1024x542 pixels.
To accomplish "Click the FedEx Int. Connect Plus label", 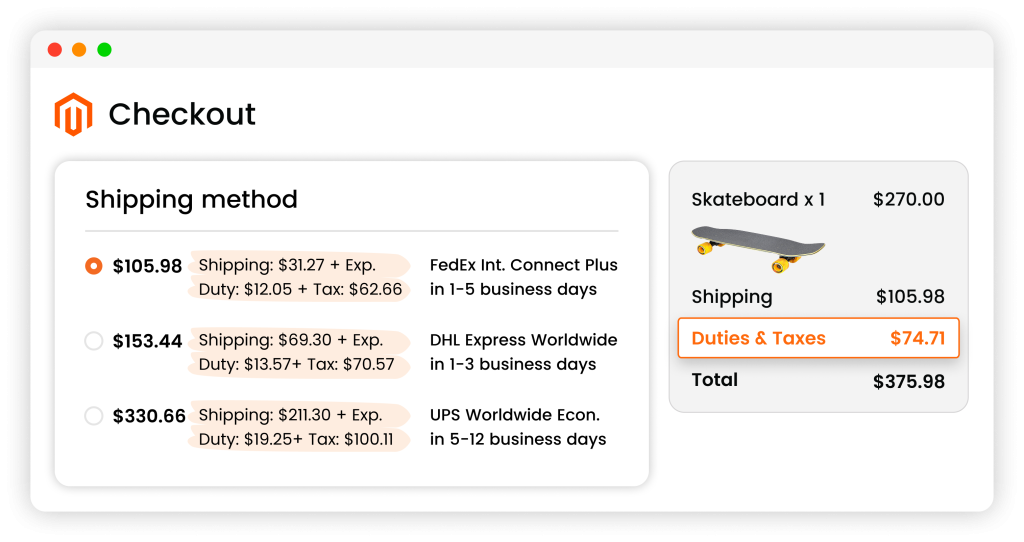I will 523,266.
